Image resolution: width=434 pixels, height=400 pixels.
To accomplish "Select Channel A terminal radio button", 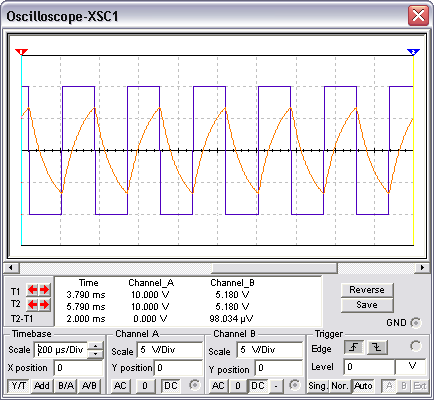I will tap(194, 385).
